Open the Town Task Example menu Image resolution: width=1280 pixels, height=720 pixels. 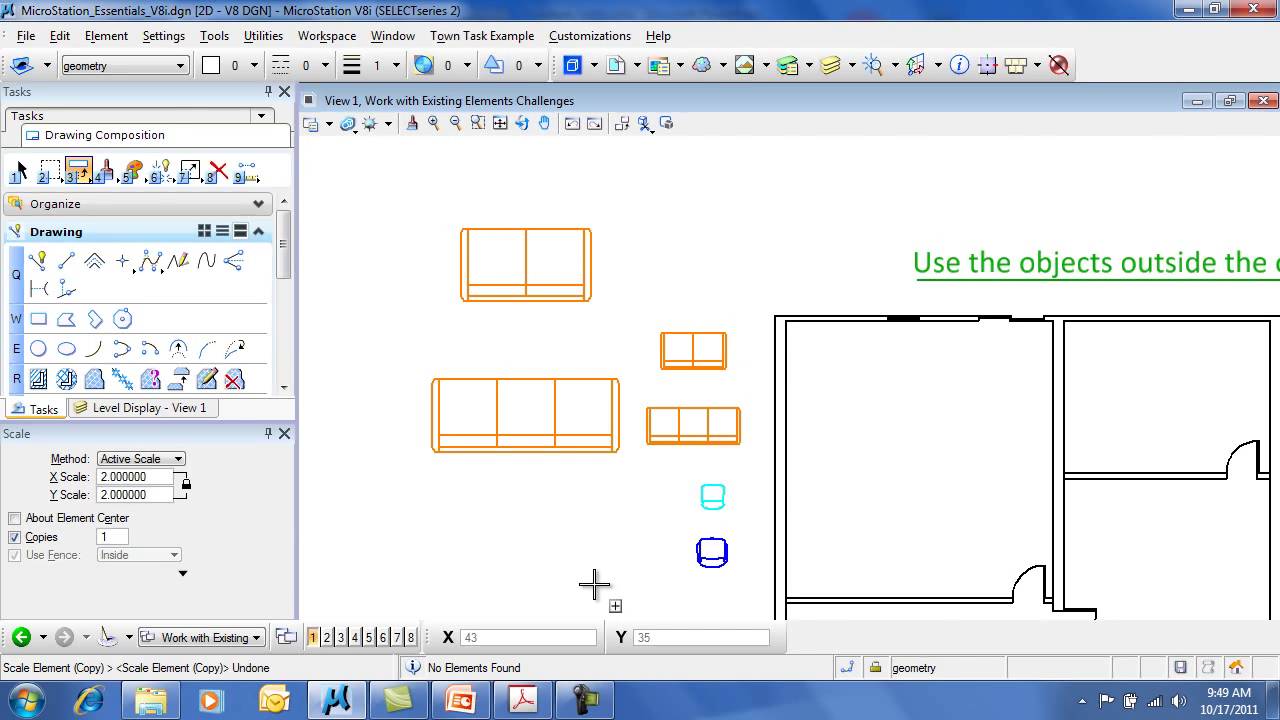coord(482,35)
